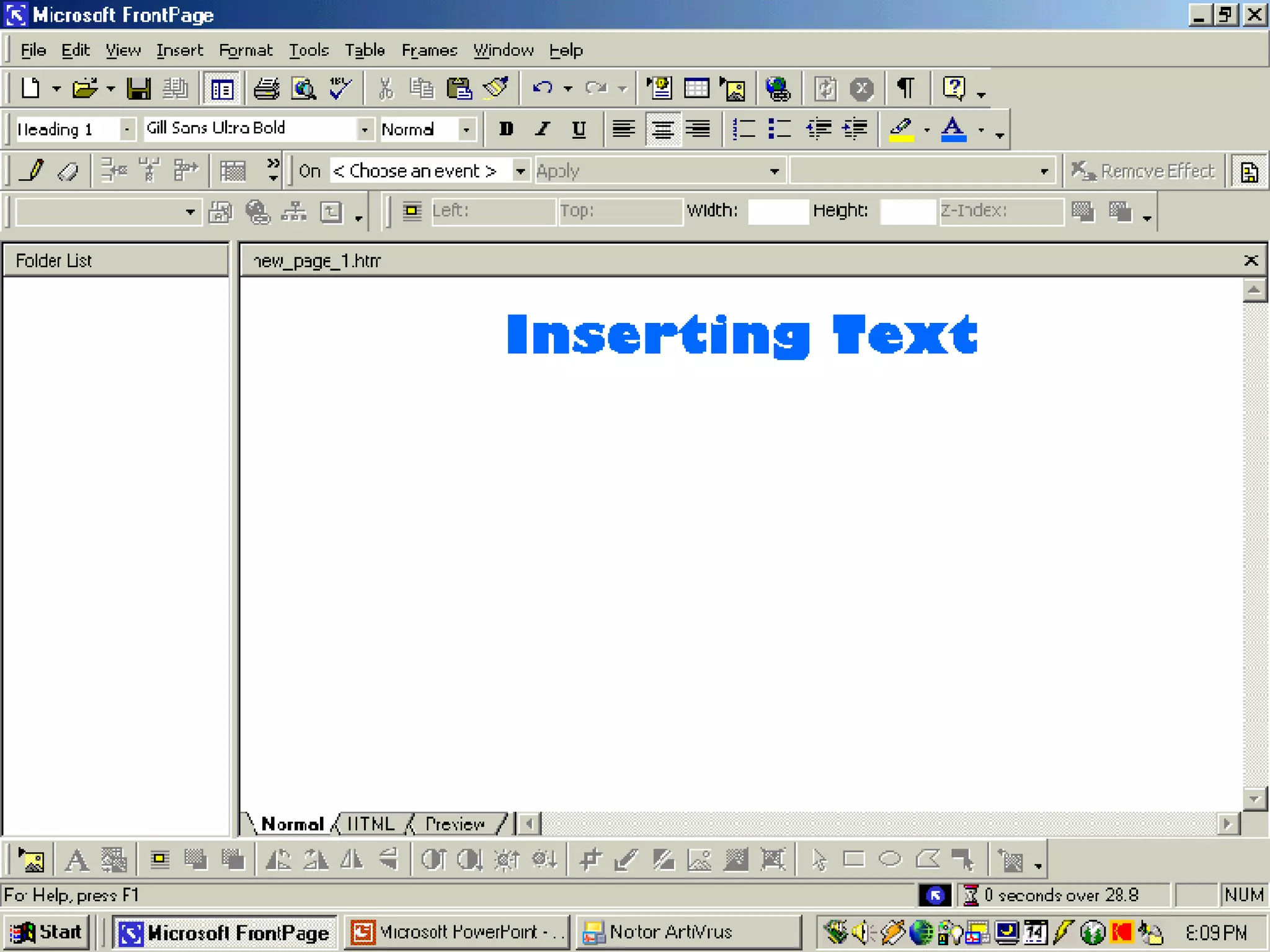Viewport: 1270px width, 952px height.
Task: Open the Choose an event dropdown
Action: [x=520, y=170]
